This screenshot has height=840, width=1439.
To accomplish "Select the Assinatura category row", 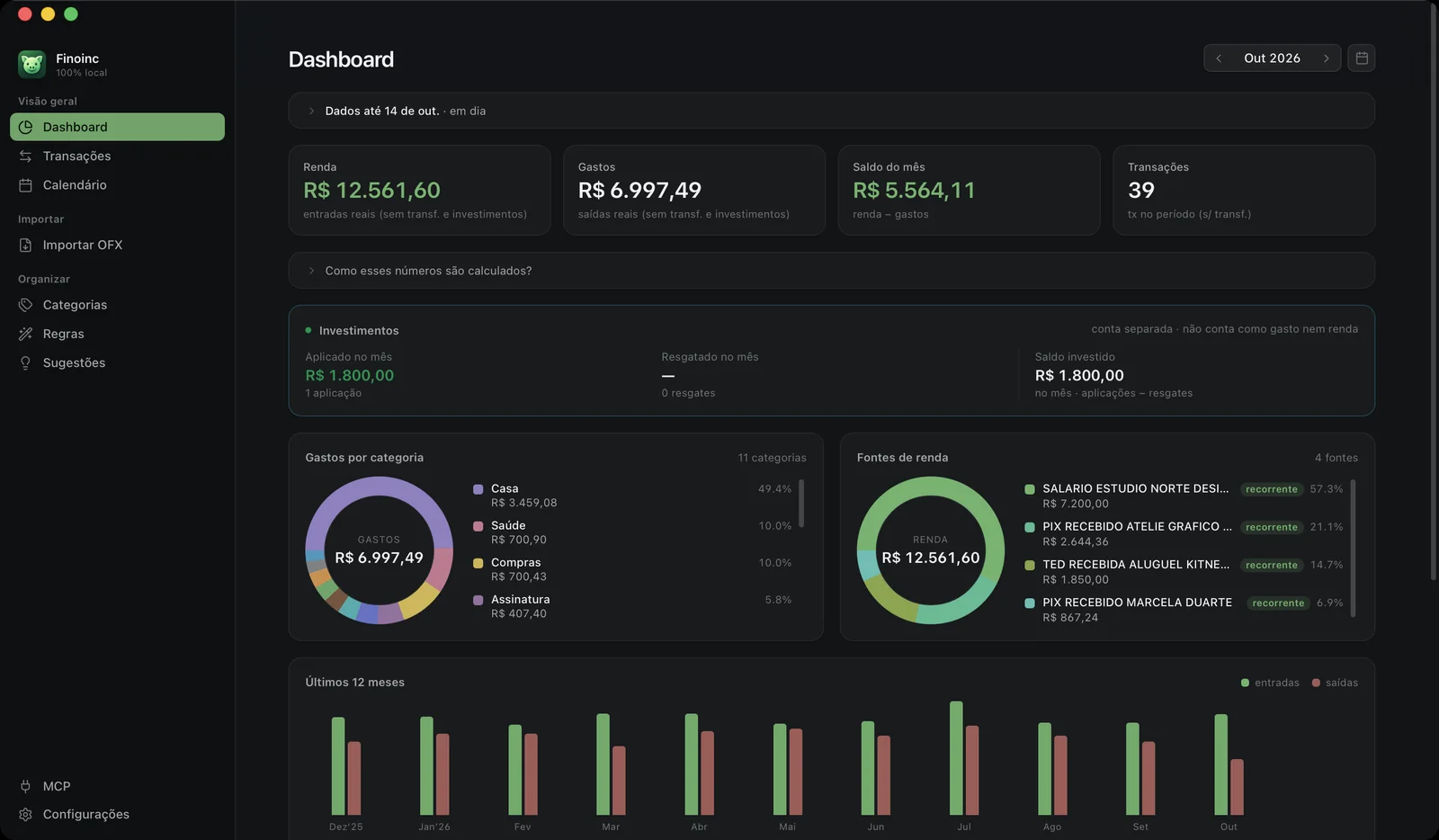I will tap(633, 606).
